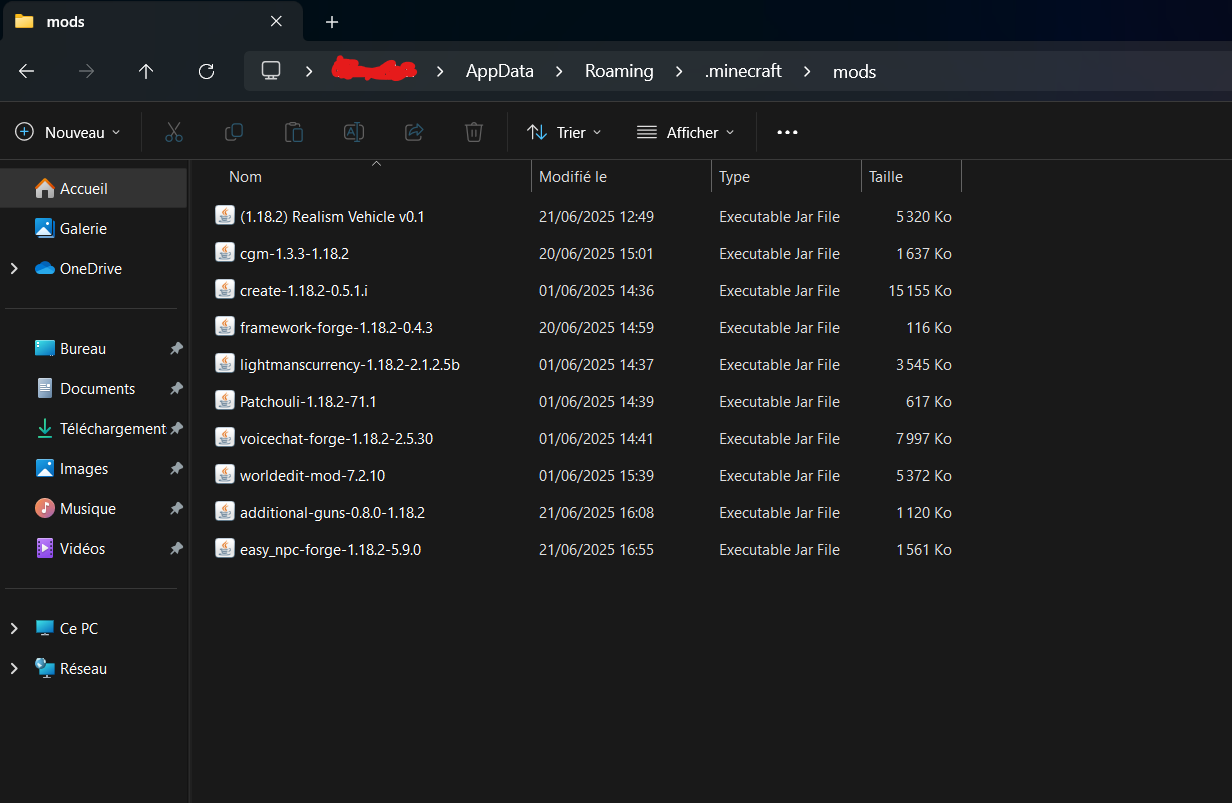This screenshot has height=803, width=1232.
Task: Click the PC monitor icon in address bar
Action: click(271, 71)
